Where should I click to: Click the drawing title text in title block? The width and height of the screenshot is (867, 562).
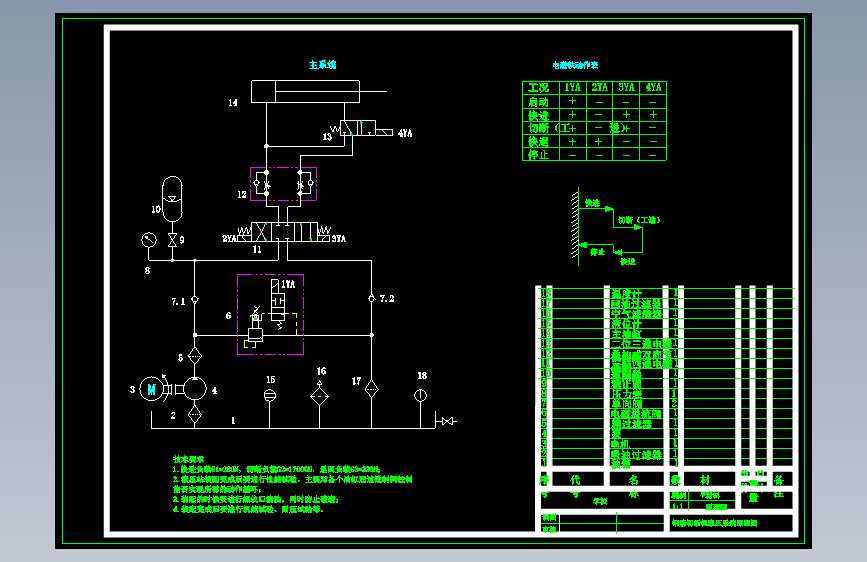714,523
